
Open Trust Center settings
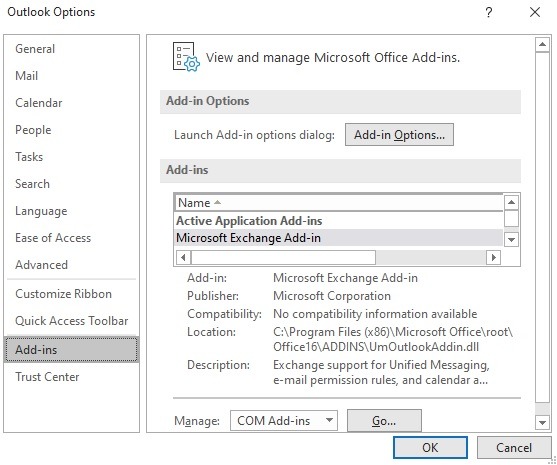point(47,377)
